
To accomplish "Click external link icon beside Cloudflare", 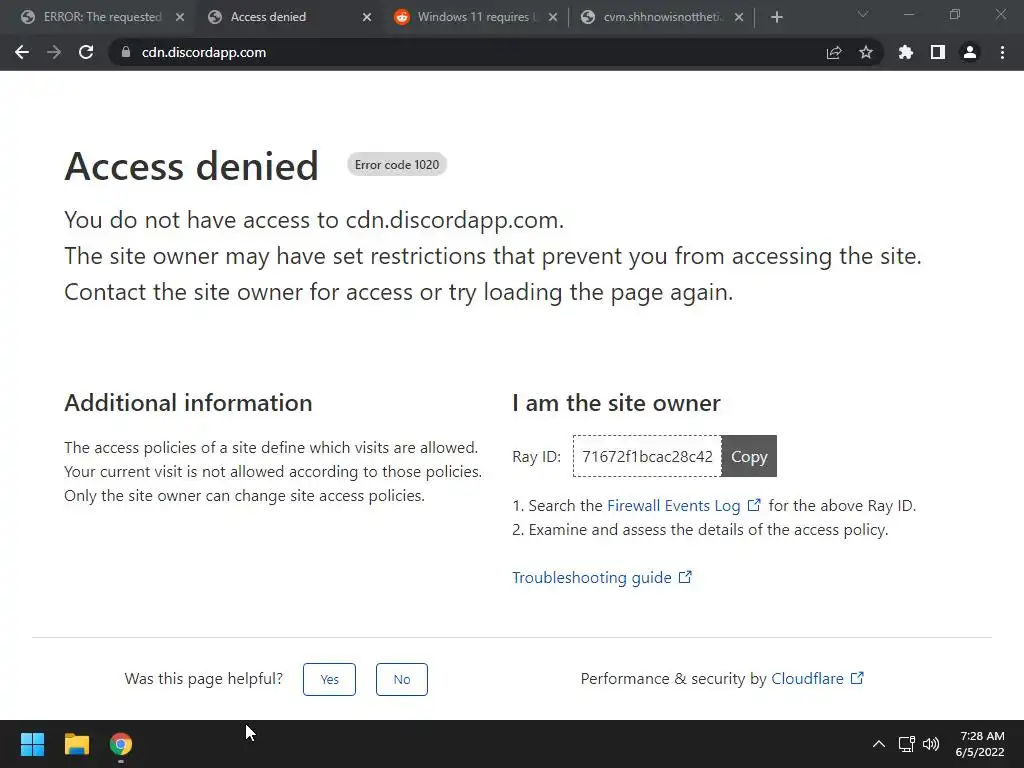I will click(x=857, y=678).
